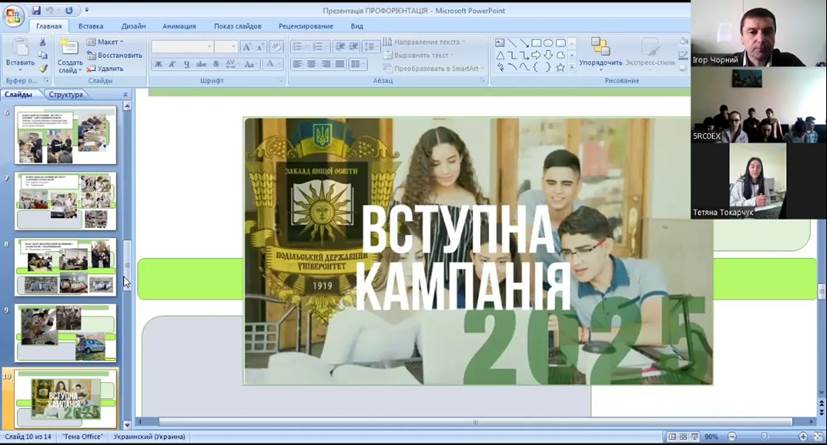
Task: Toggle underline text formatting
Action: point(186,64)
